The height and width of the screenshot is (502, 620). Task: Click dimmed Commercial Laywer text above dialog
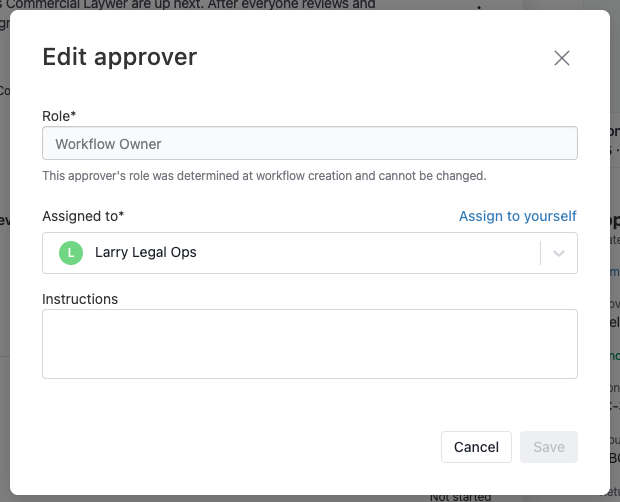[x=190, y=5]
